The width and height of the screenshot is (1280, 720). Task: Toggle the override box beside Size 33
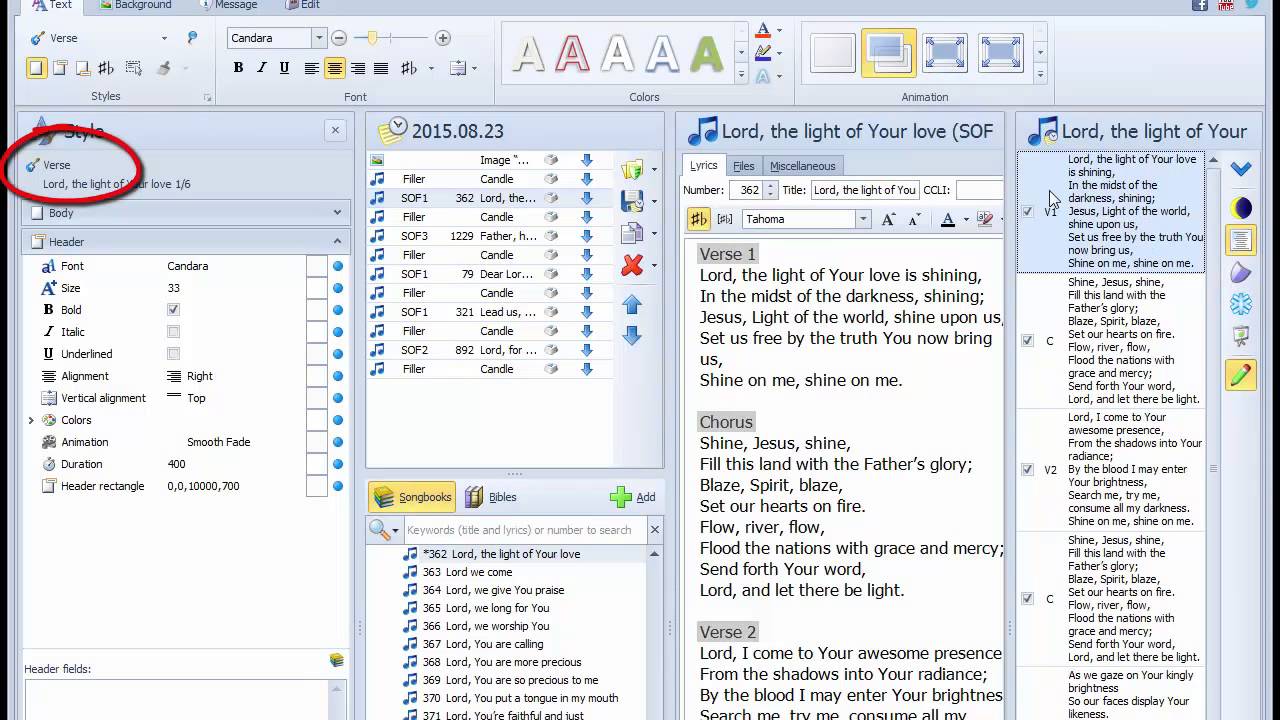pyautogui.click(x=316, y=288)
